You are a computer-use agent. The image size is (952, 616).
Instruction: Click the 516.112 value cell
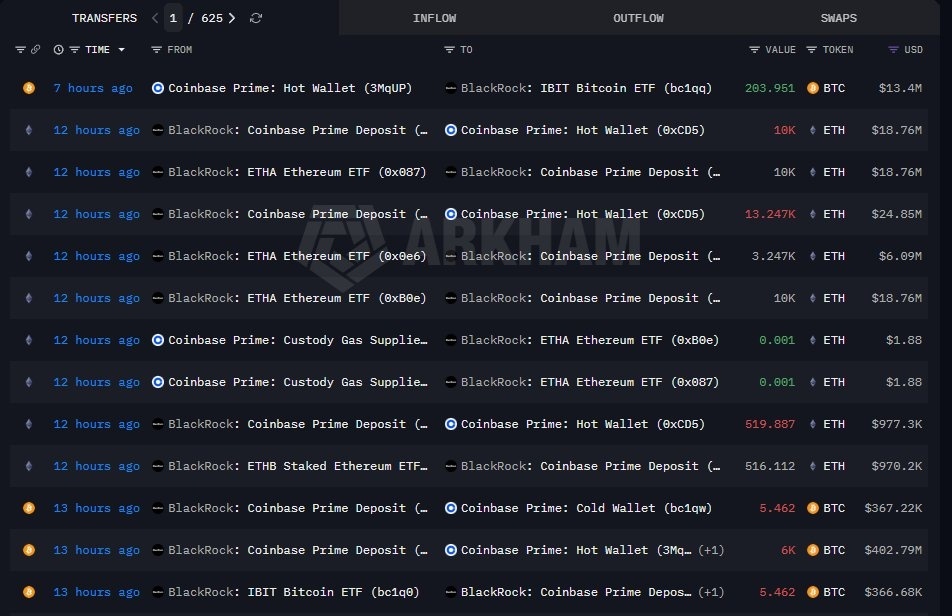pos(769,466)
